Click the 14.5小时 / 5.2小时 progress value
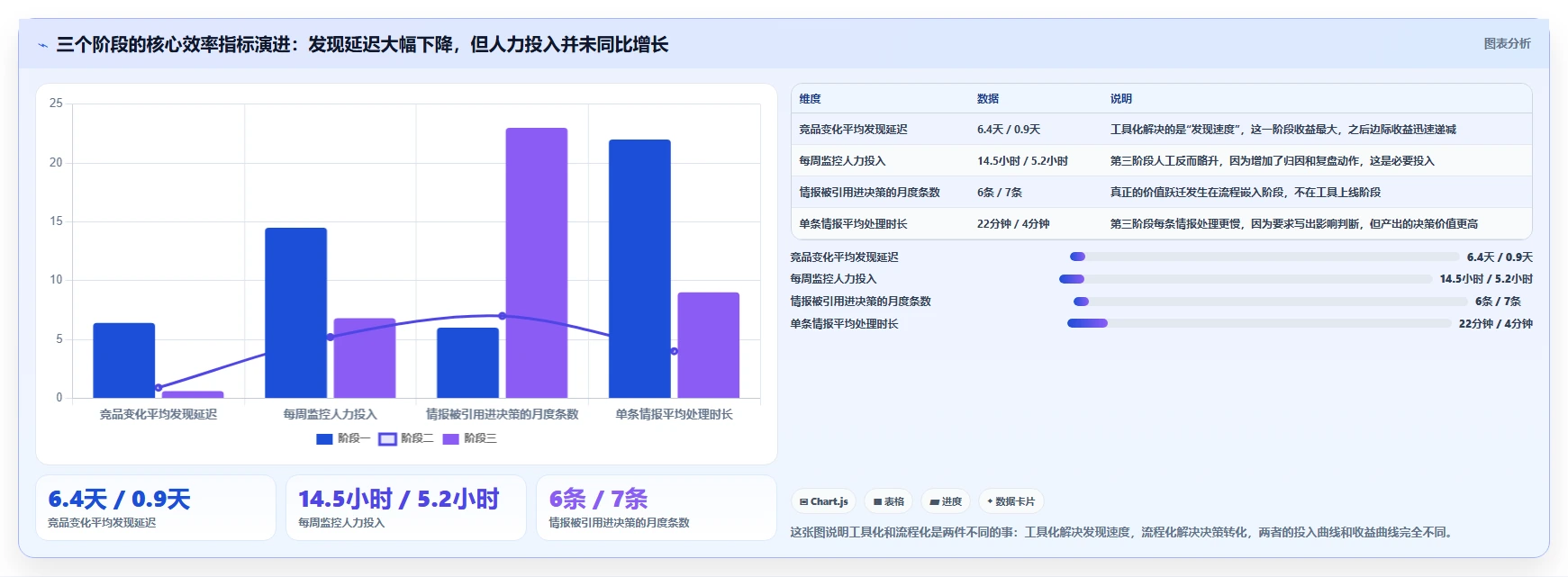1568x577 pixels. tap(1486, 279)
